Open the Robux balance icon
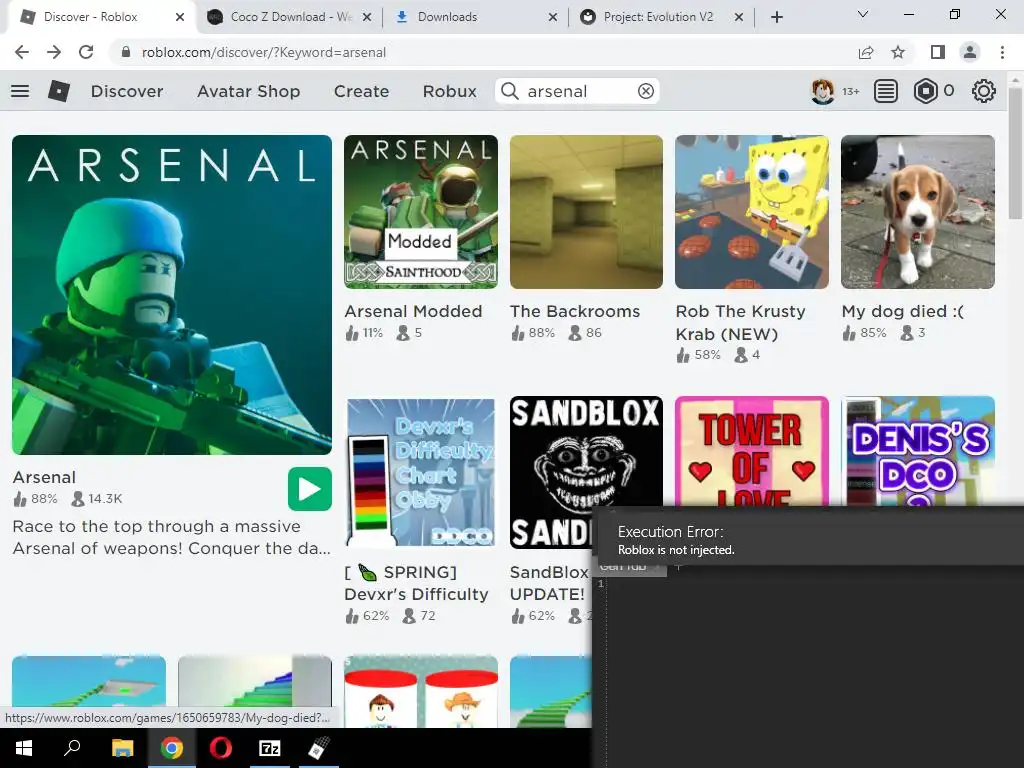This screenshot has height=768, width=1024. (925, 91)
